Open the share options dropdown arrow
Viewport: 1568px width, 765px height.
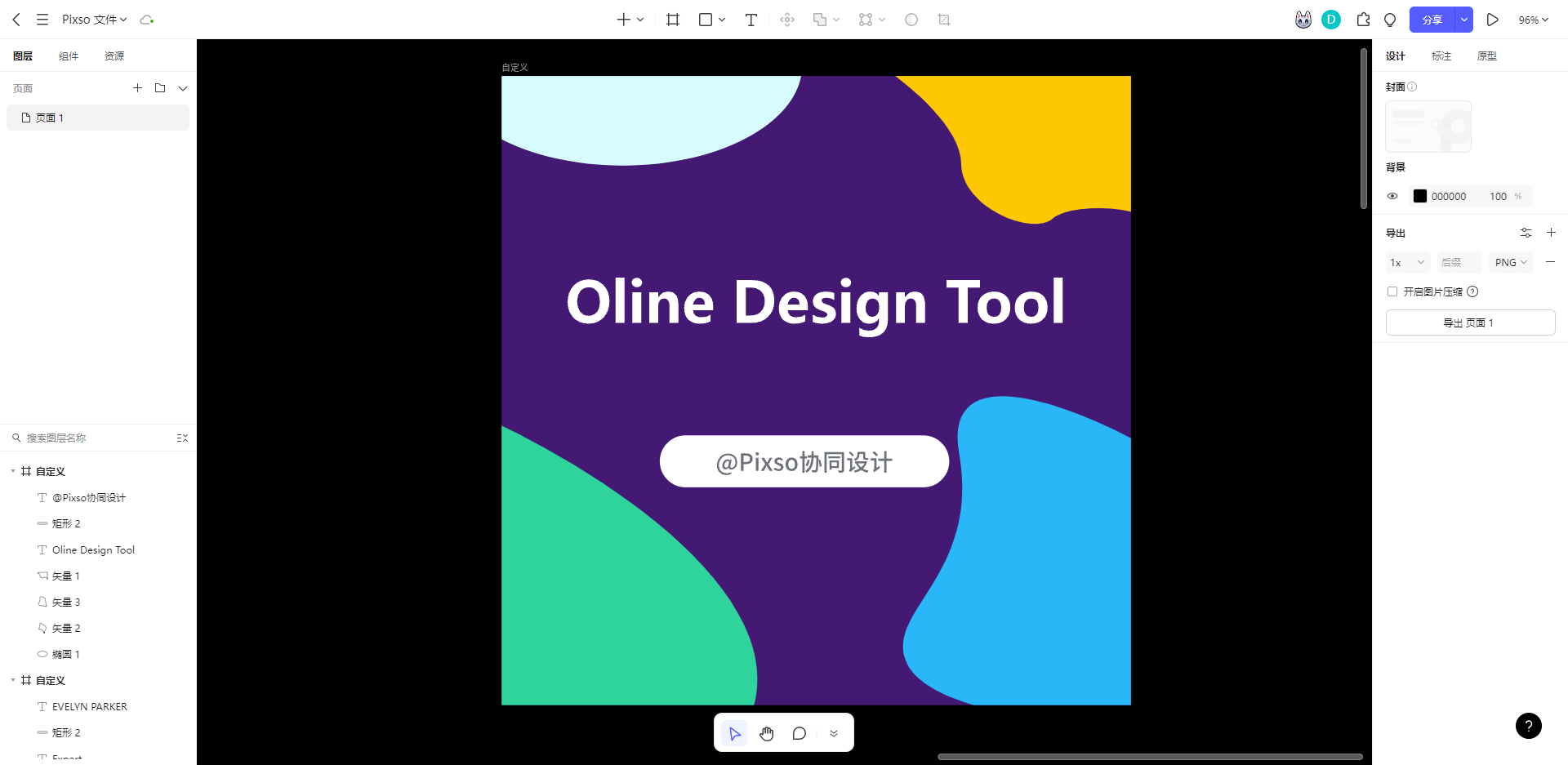1464,20
